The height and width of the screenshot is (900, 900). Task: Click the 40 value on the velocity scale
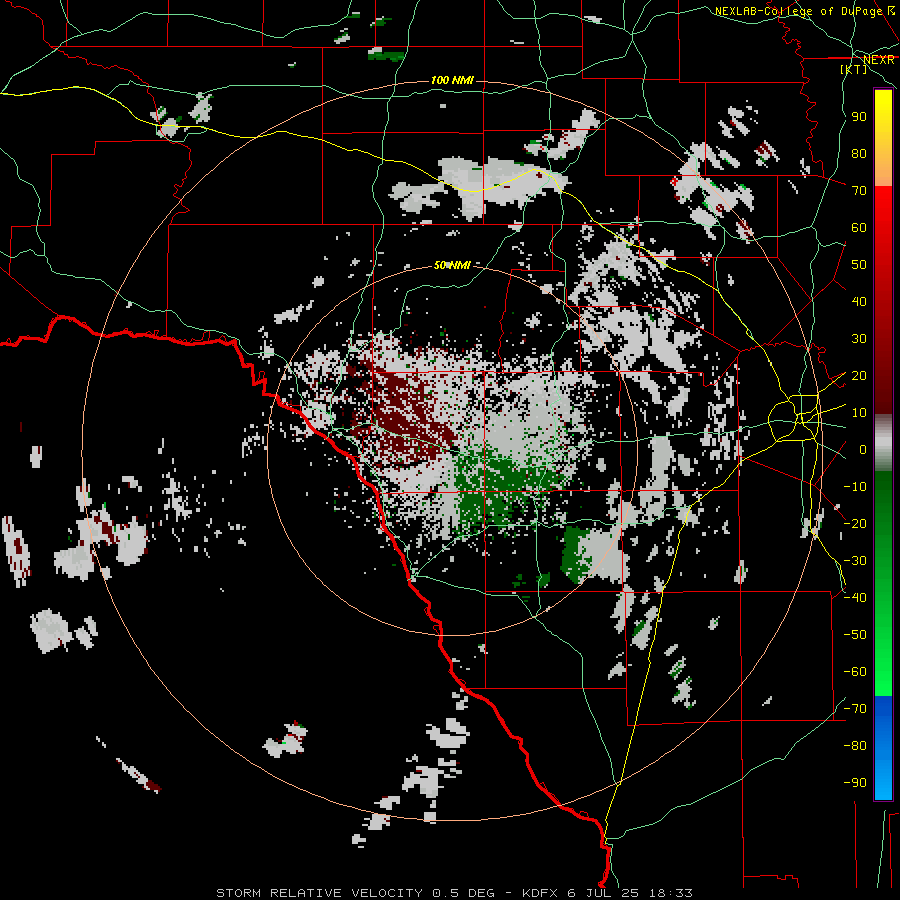pos(859,302)
